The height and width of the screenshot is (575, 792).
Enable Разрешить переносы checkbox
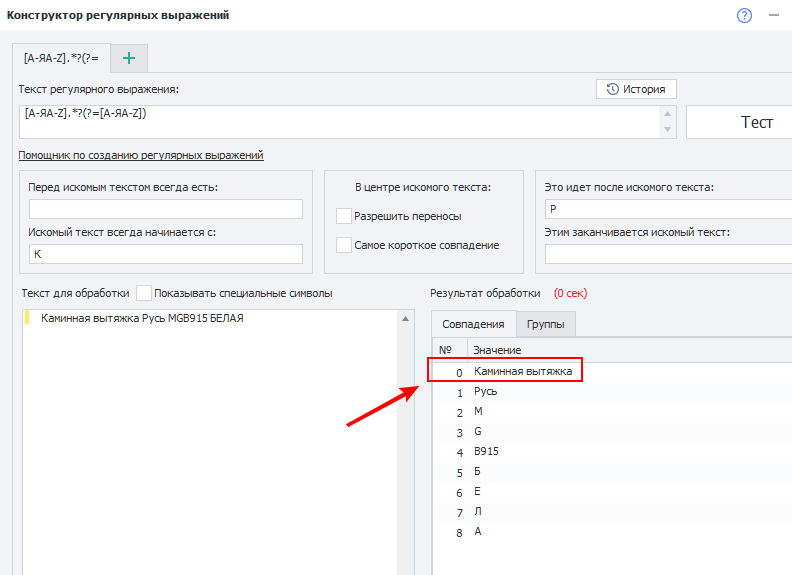pos(344,216)
